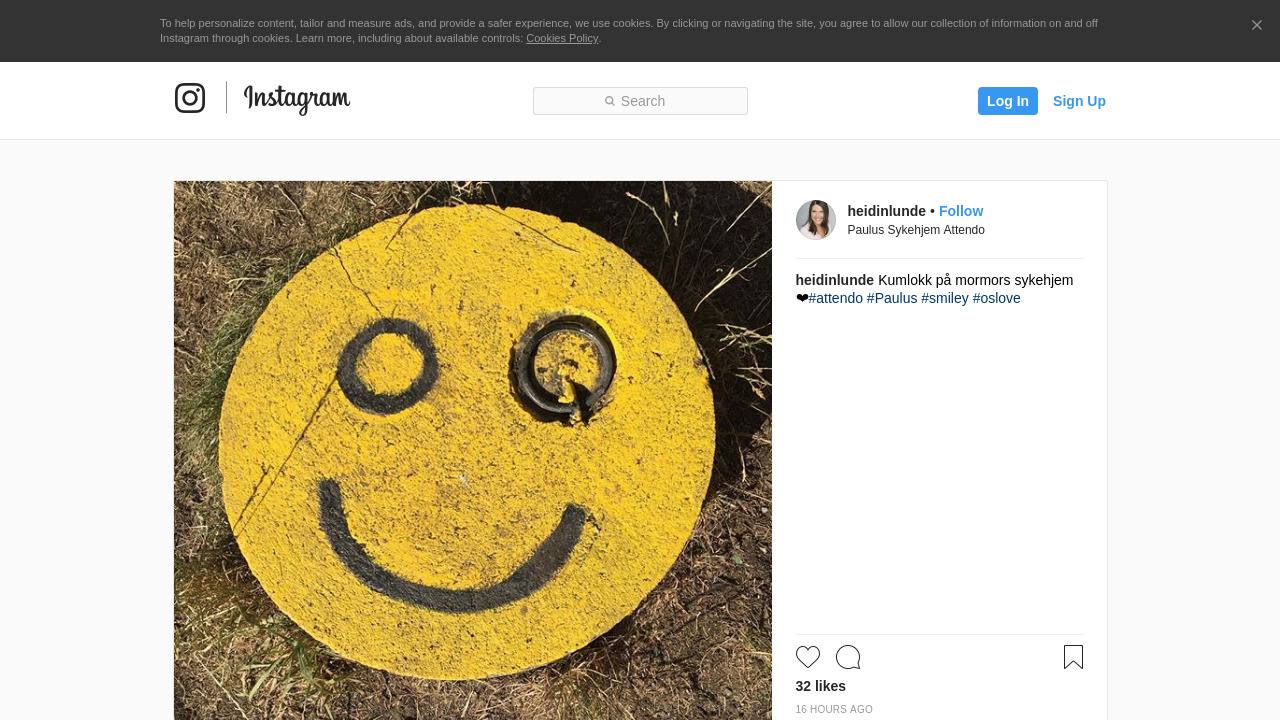Focus the Search input field

pyautogui.click(x=640, y=101)
